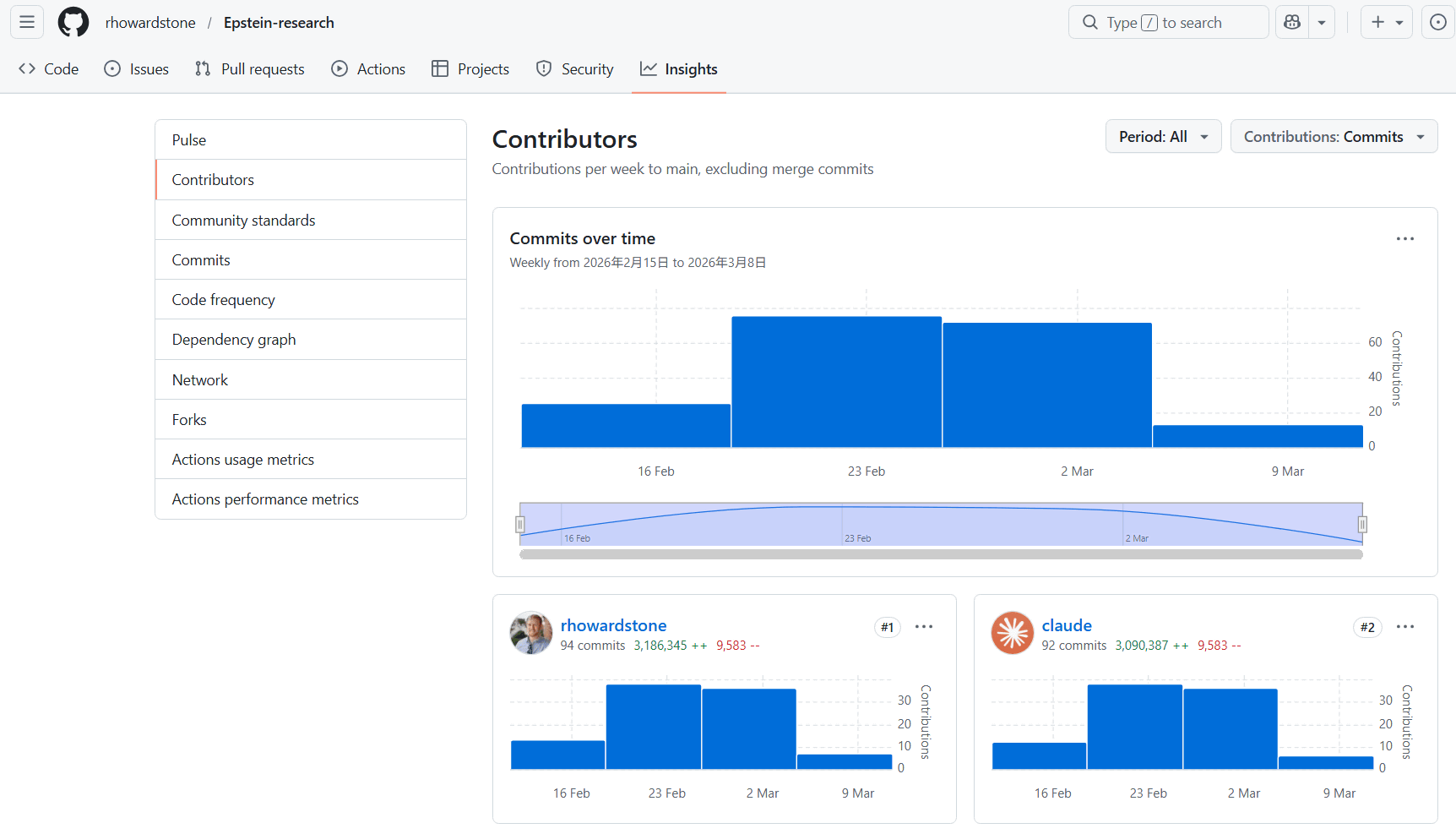
Task: Focus the Type / to search field
Action: (1168, 23)
